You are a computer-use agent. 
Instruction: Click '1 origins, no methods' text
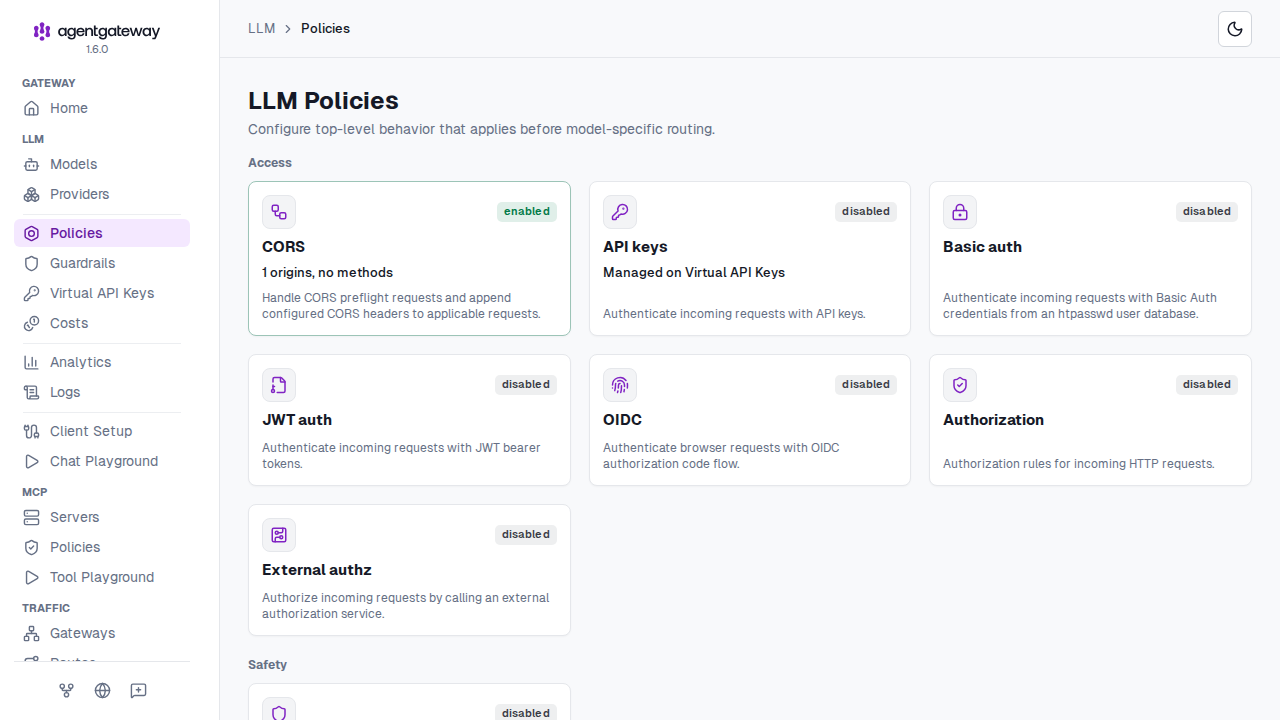(x=328, y=273)
